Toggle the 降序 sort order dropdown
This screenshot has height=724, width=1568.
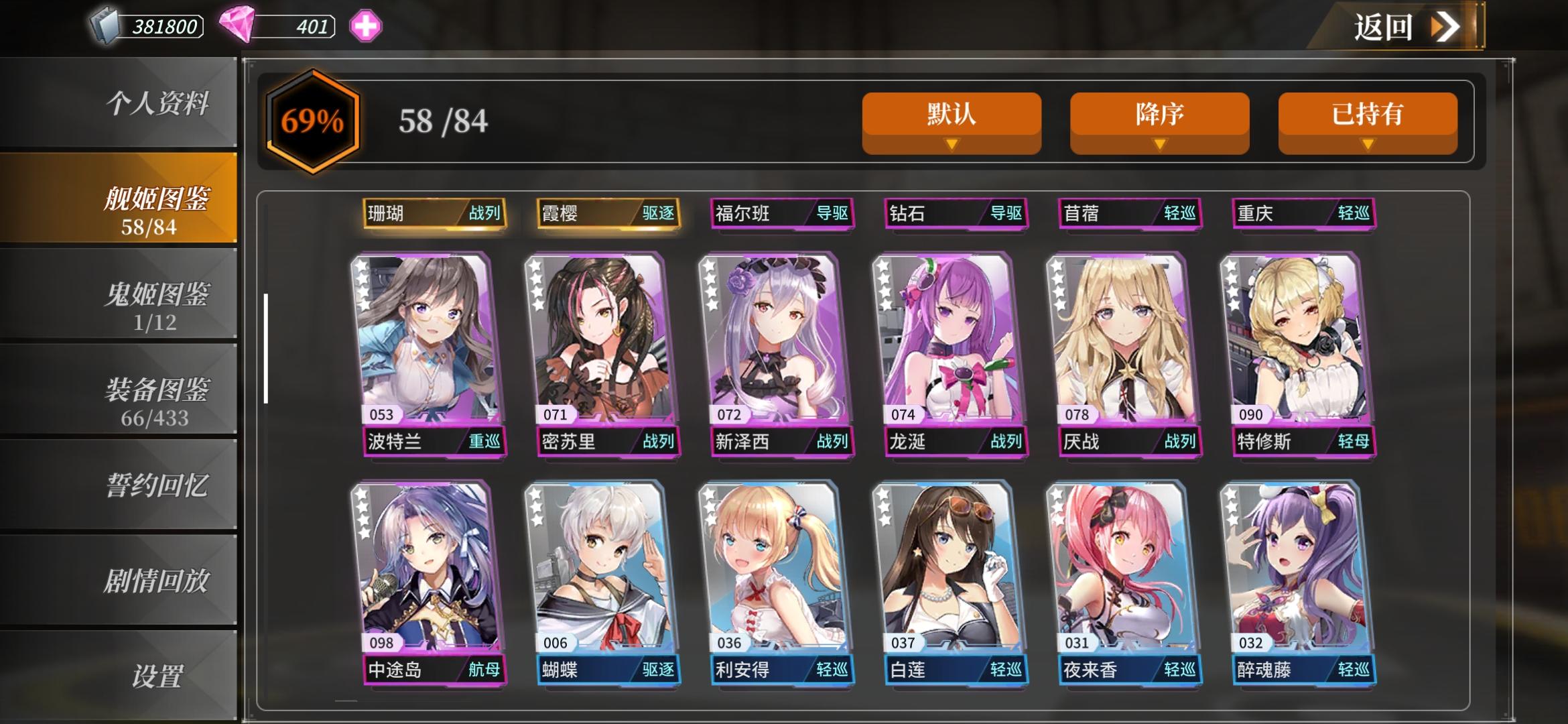(1160, 123)
